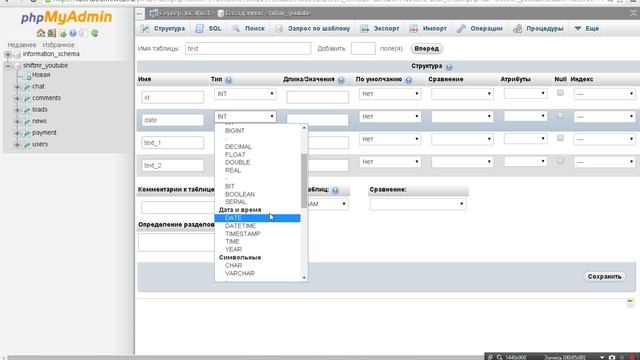
Task: Open the Импорт tab
Action: [x=428, y=29]
